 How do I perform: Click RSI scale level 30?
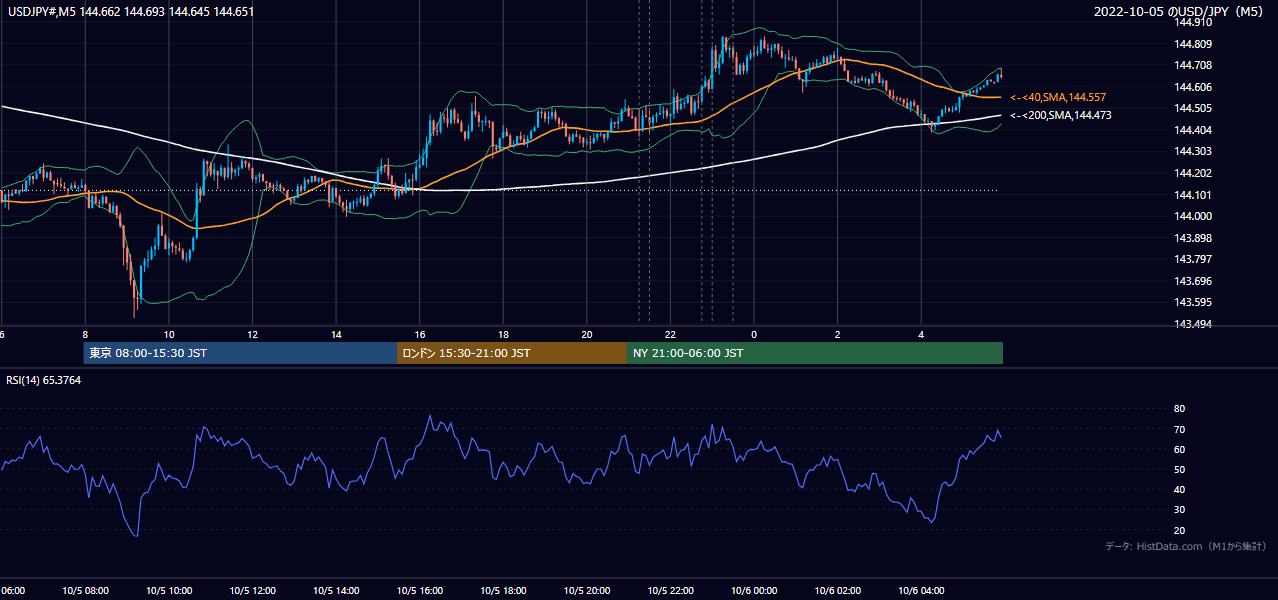click(1179, 510)
